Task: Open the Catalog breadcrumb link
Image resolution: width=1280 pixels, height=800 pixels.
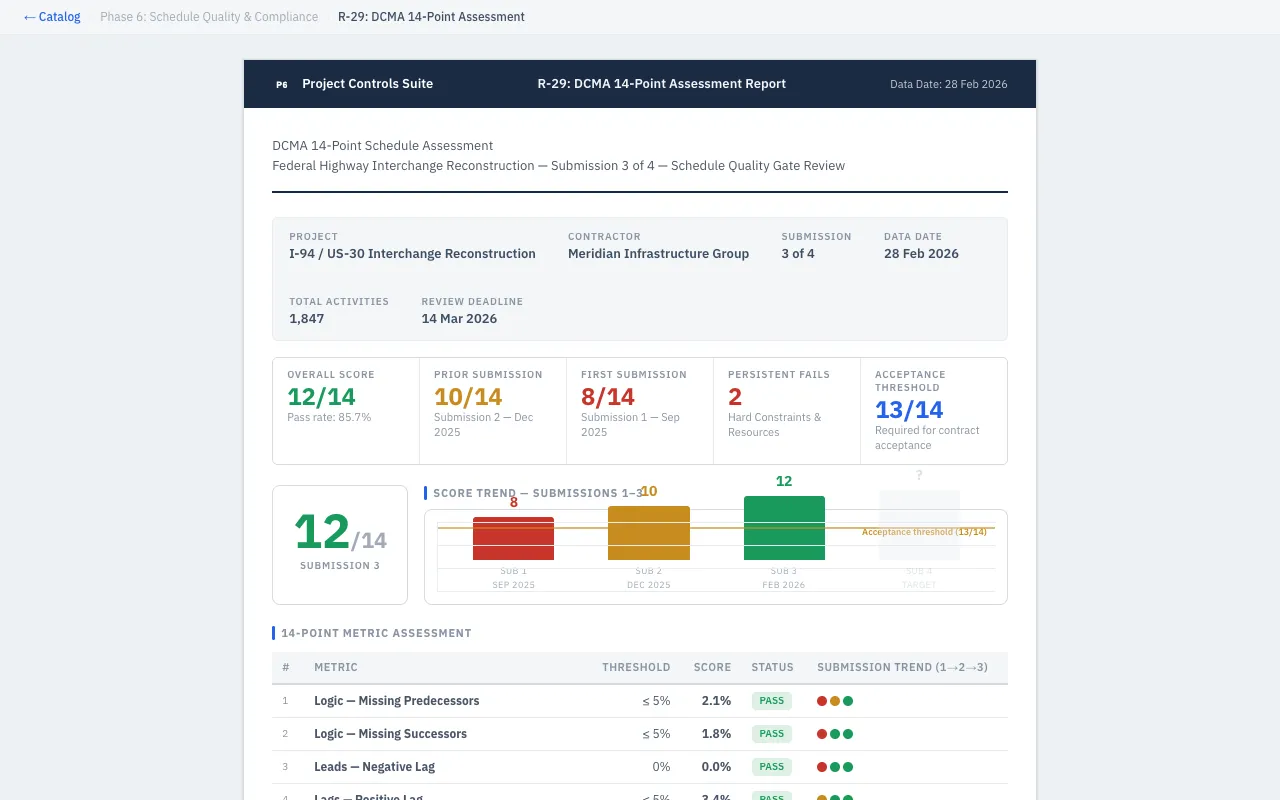Action: [x=51, y=16]
